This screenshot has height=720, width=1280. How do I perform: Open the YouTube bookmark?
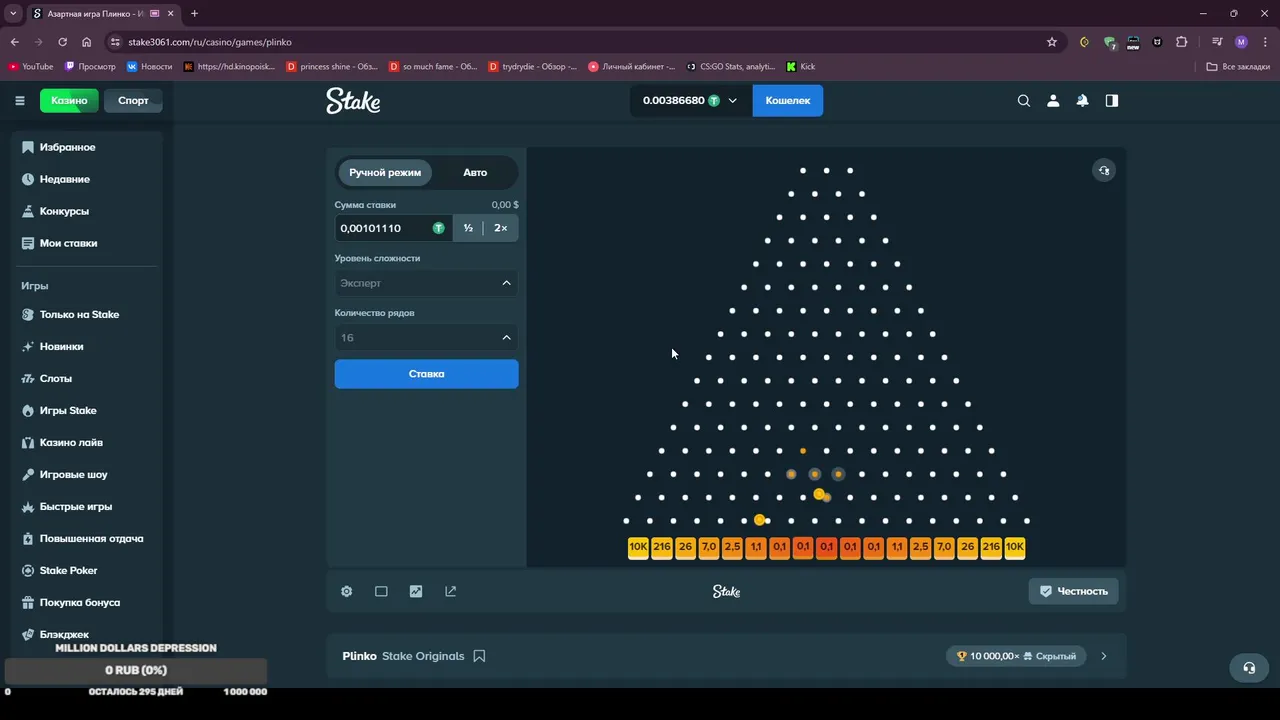(31, 66)
